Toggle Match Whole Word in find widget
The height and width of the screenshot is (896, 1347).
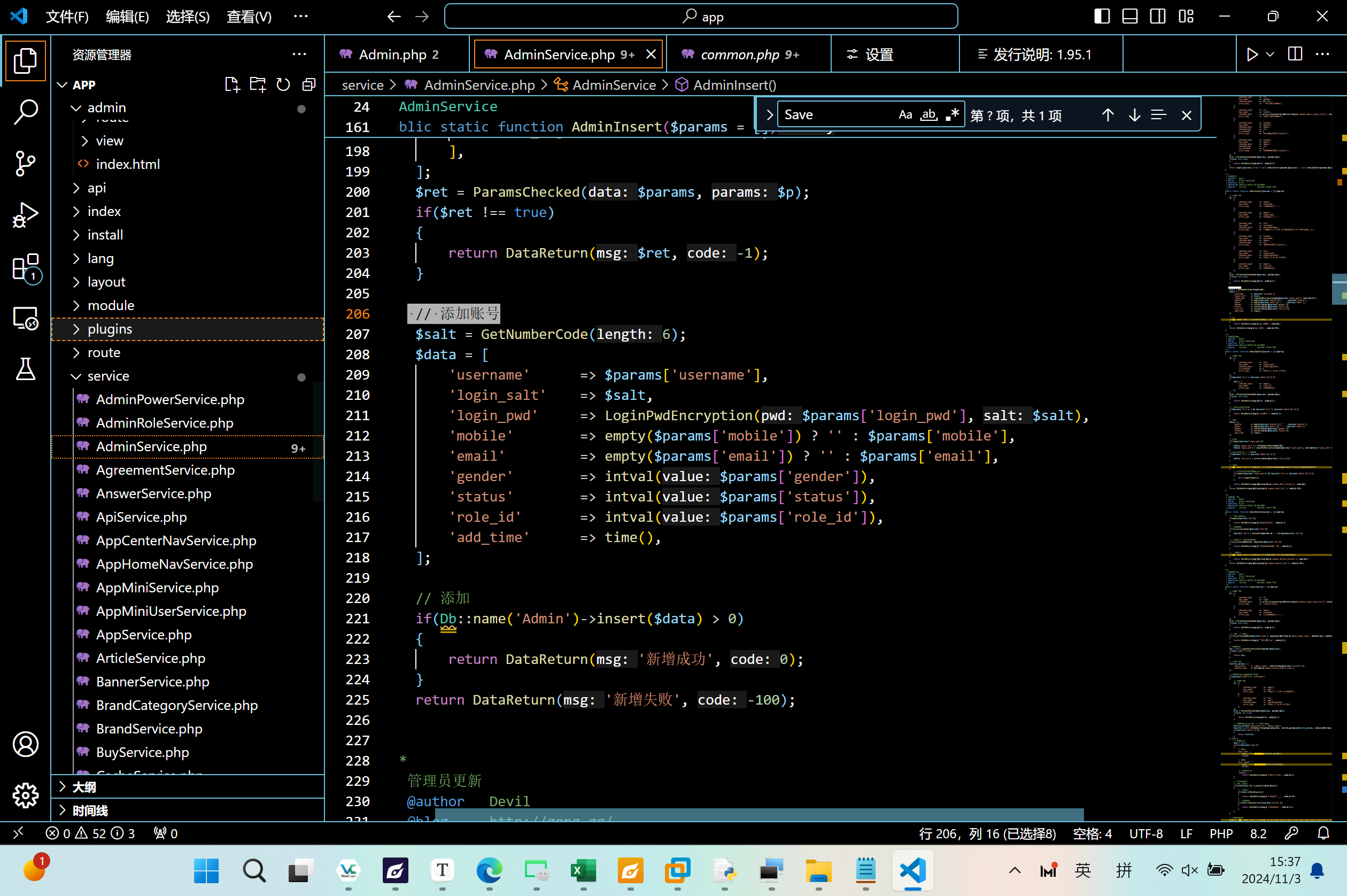pyautogui.click(x=929, y=115)
